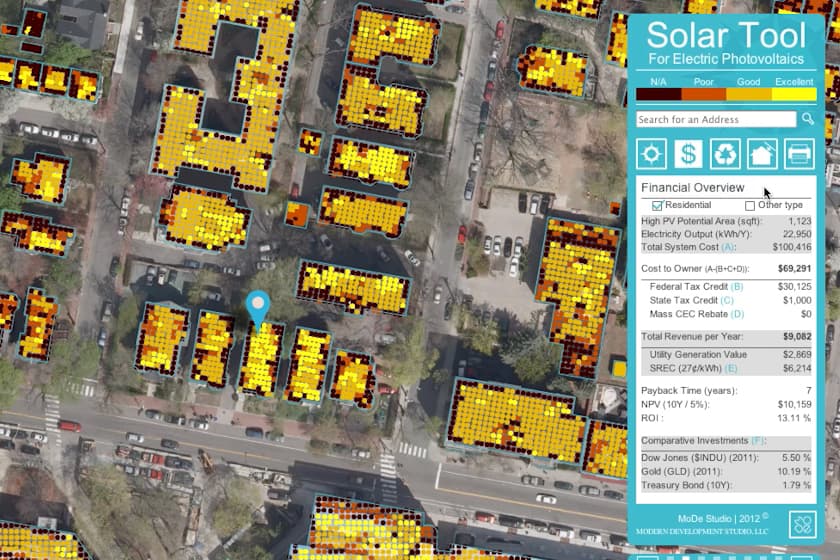Click the Poor orange legend swatch
This screenshot has width=840, height=560.
[704, 96]
